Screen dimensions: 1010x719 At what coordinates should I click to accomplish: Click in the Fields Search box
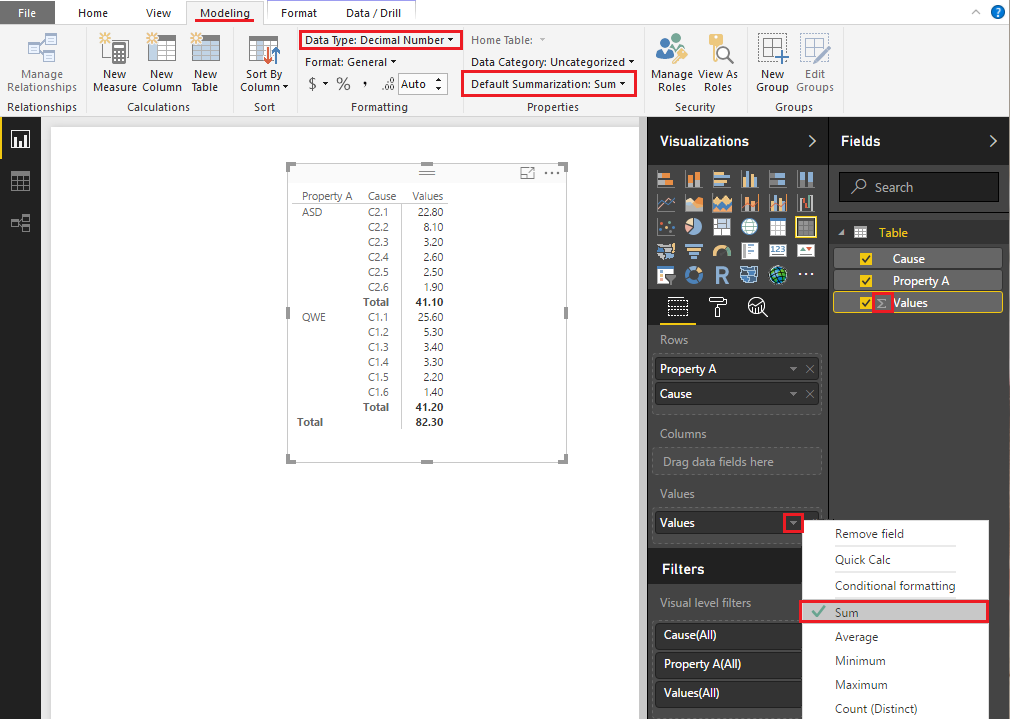pyautogui.click(x=919, y=187)
